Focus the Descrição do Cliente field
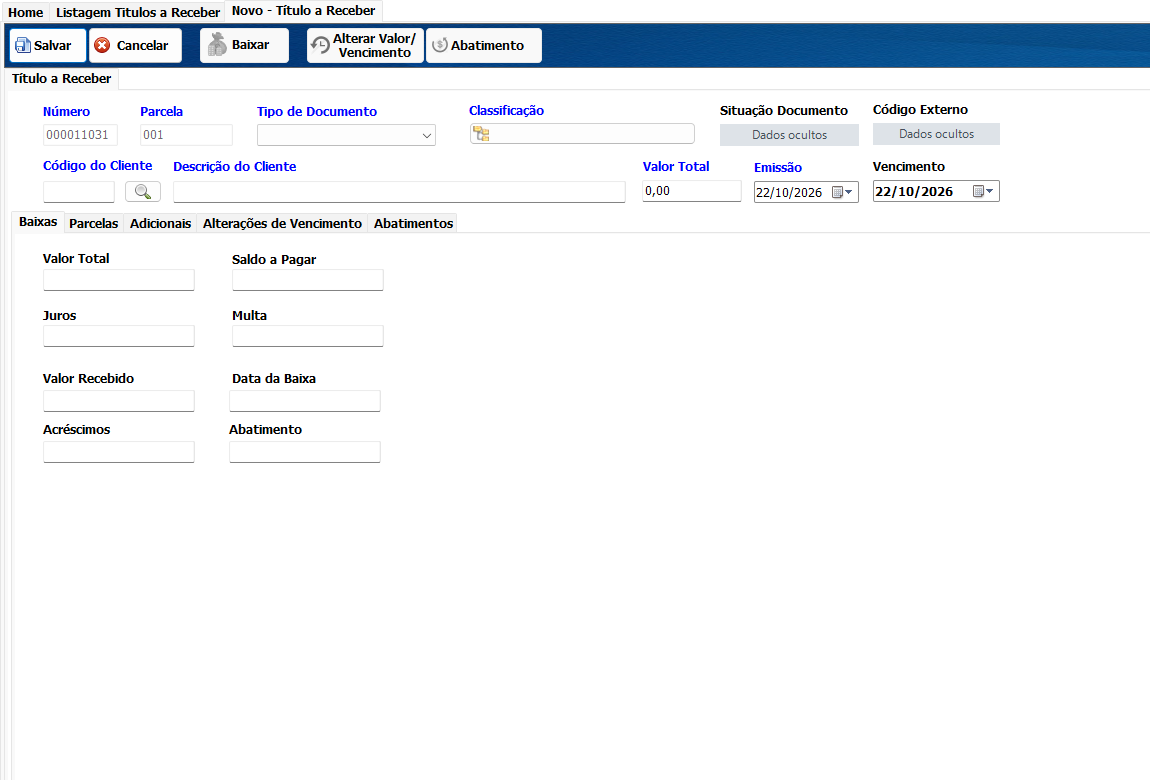The image size is (1150, 780). click(399, 191)
